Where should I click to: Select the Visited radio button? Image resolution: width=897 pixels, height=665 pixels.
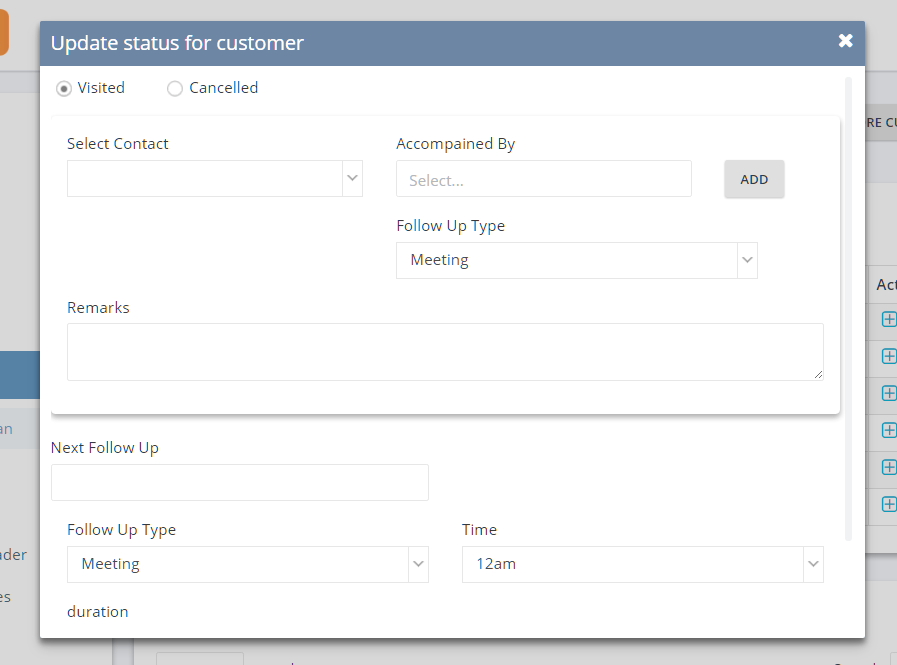pyautogui.click(x=63, y=89)
